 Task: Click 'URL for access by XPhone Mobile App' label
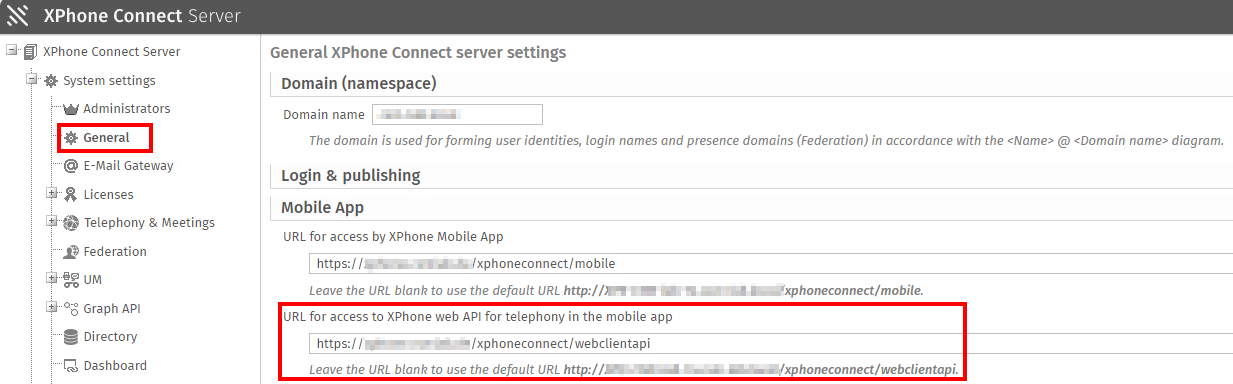(x=393, y=237)
